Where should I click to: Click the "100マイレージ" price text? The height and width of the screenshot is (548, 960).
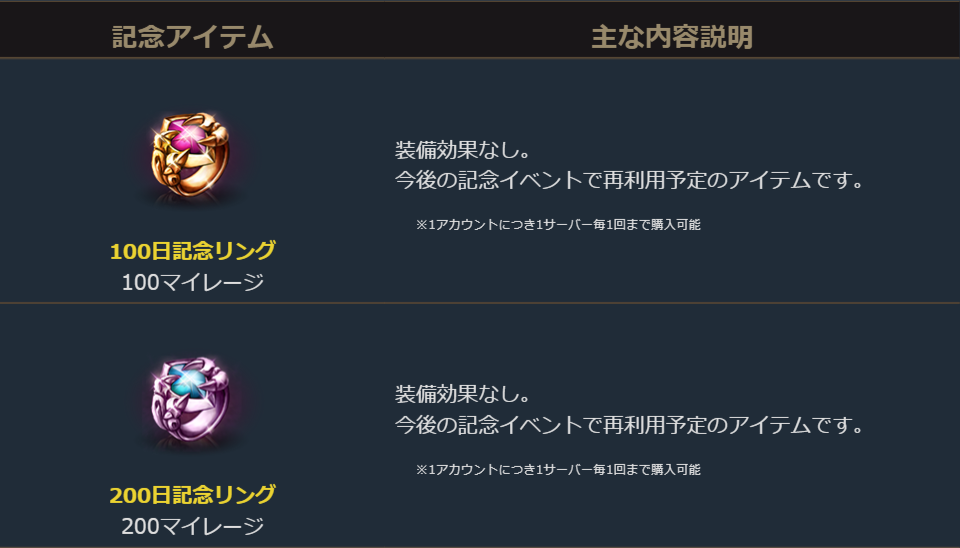(193, 282)
